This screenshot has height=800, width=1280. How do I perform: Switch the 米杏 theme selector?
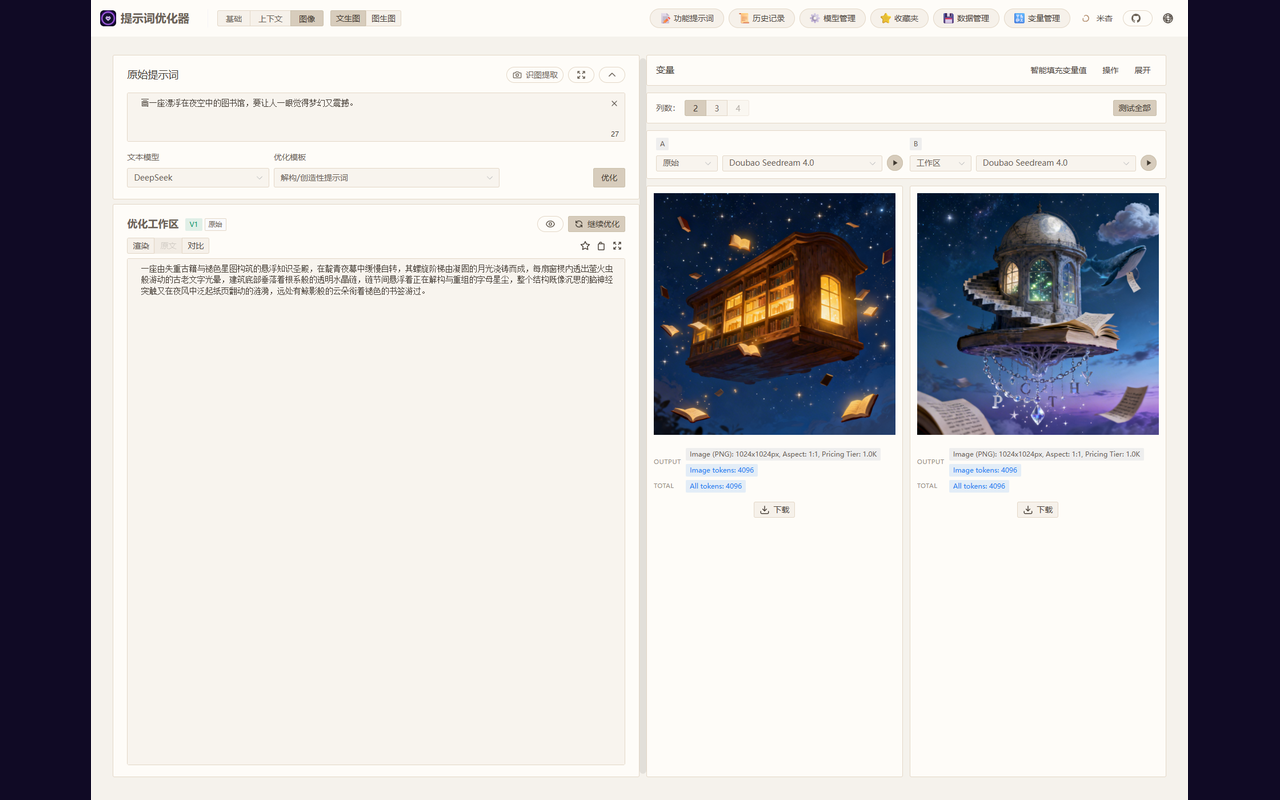coord(1097,18)
